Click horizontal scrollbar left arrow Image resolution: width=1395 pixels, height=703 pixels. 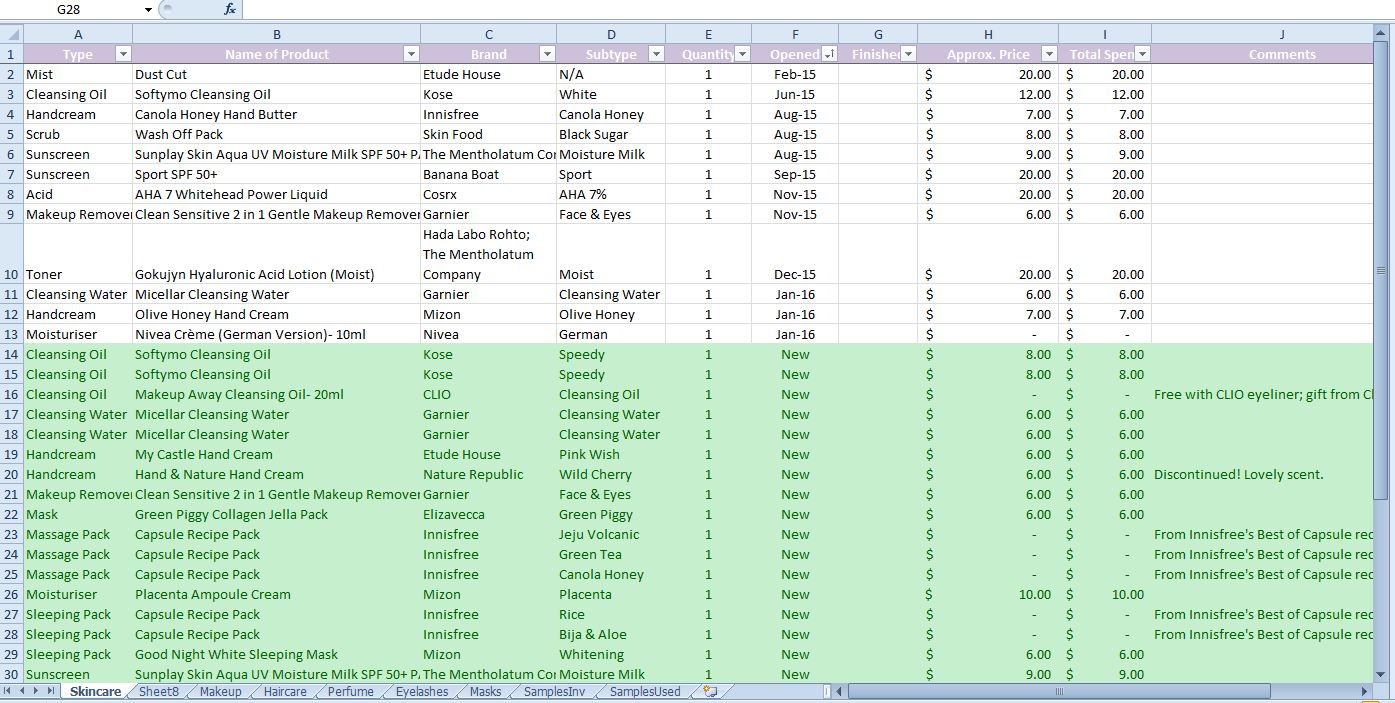coord(840,691)
